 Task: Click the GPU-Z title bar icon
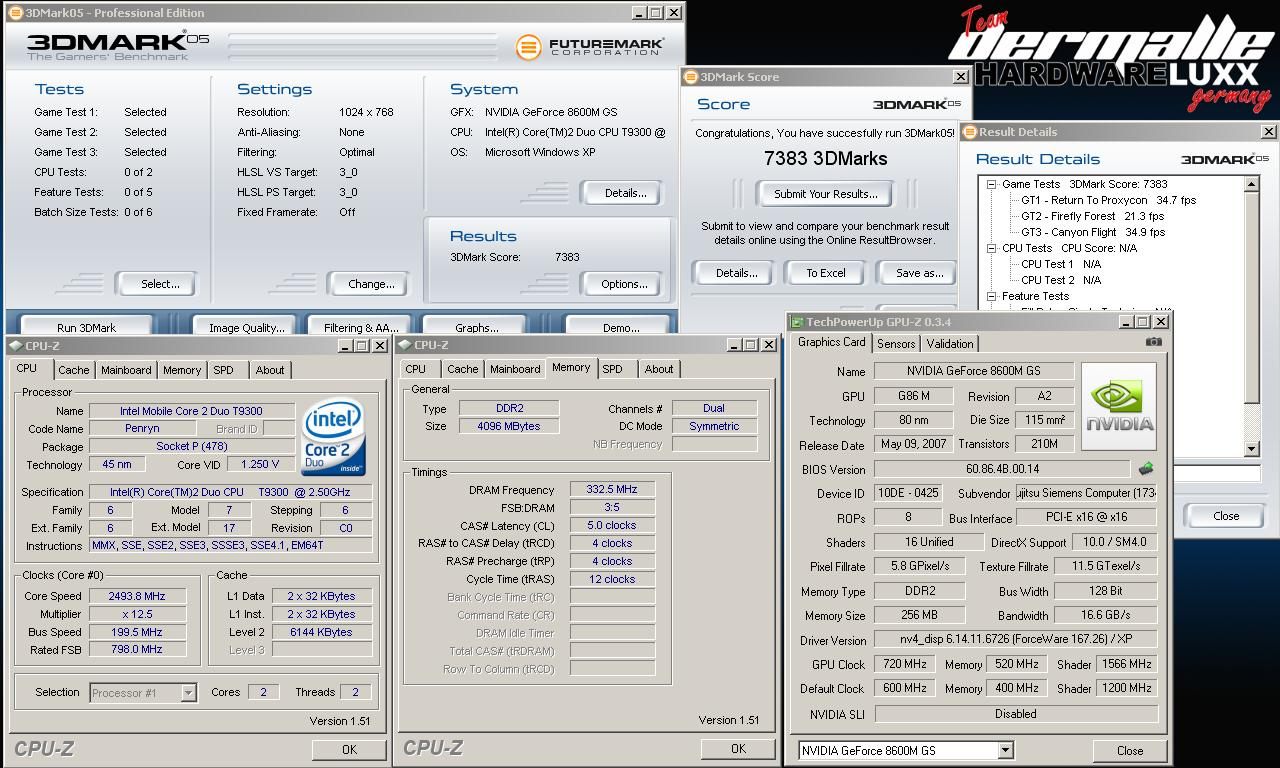[797, 322]
